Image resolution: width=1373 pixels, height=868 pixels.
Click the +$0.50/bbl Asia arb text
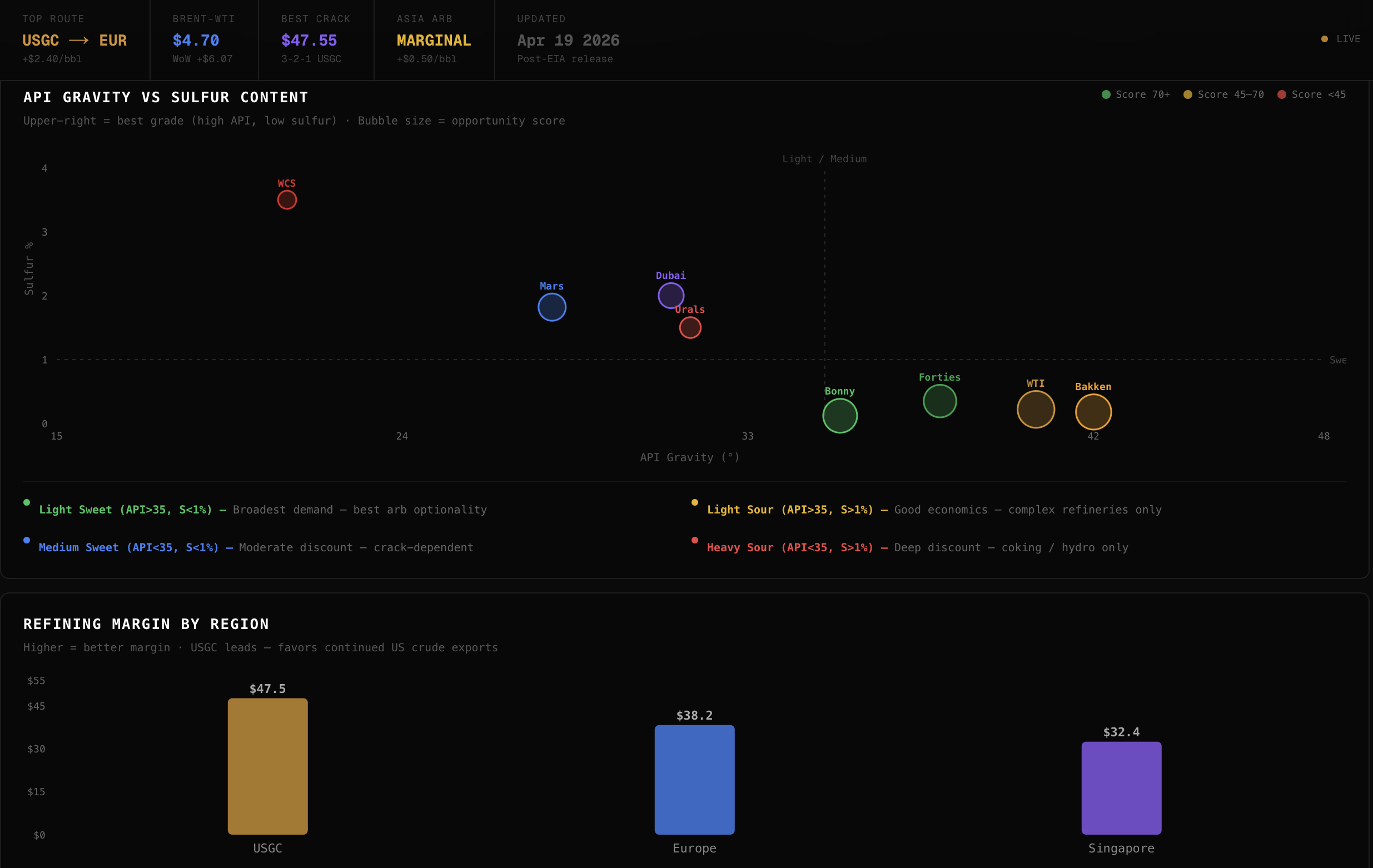click(x=426, y=59)
